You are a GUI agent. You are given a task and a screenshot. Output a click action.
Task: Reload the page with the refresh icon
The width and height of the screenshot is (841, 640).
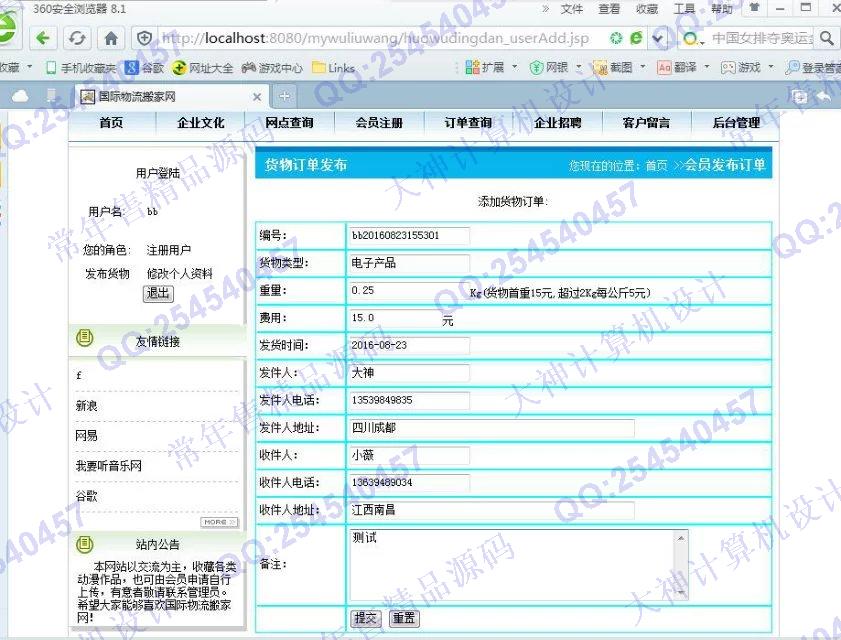click(77, 38)
